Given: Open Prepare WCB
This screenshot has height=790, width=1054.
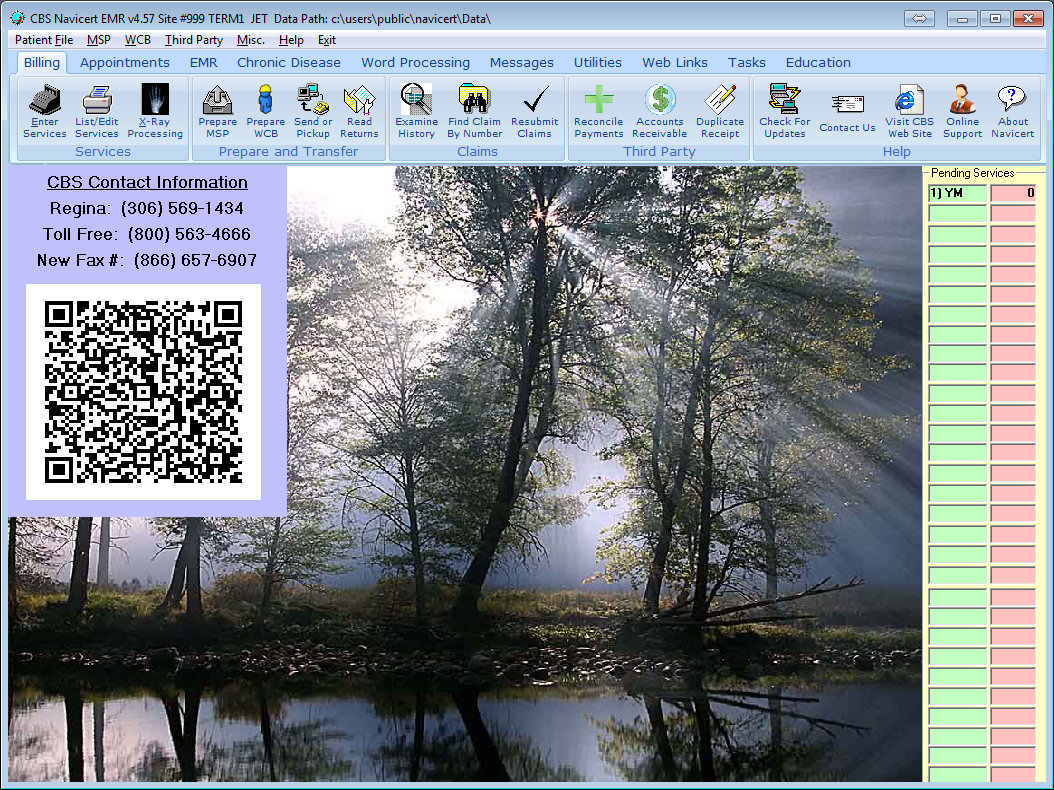Looking at the screenshot, I should (265, 110).
